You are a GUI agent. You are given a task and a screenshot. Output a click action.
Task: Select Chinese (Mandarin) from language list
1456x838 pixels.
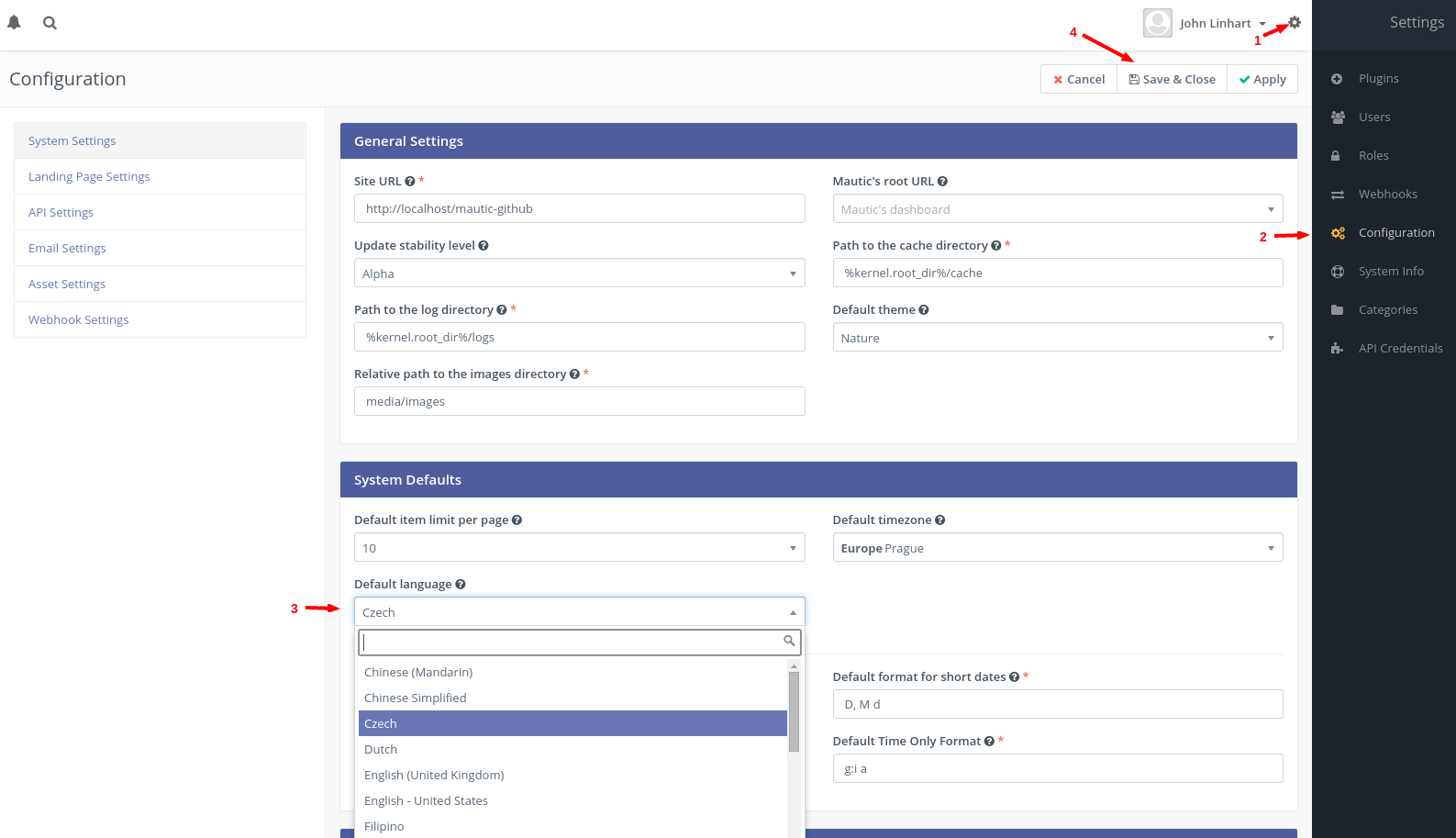point(572,673)
